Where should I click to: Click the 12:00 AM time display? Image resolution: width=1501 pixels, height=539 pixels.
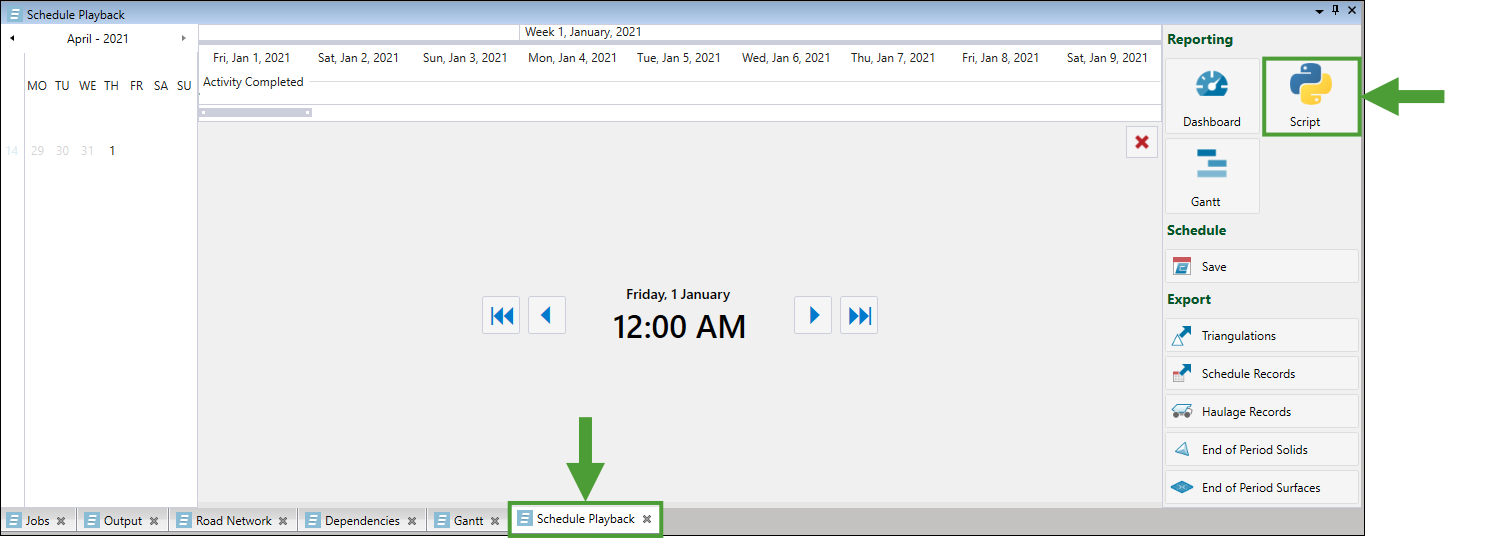(679, 327)
